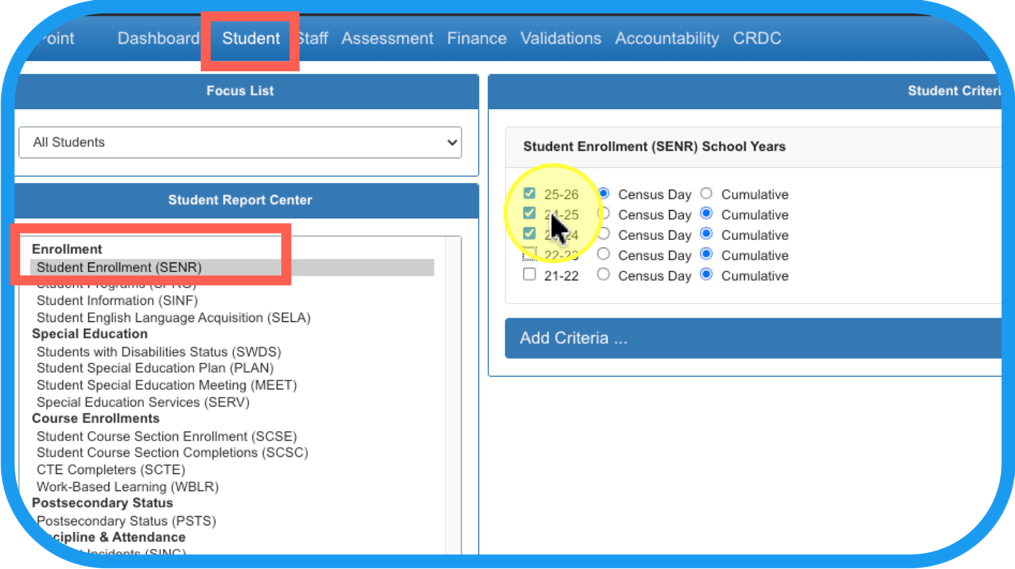
Task: Open the CRDC tab
Action: point(756,39)
